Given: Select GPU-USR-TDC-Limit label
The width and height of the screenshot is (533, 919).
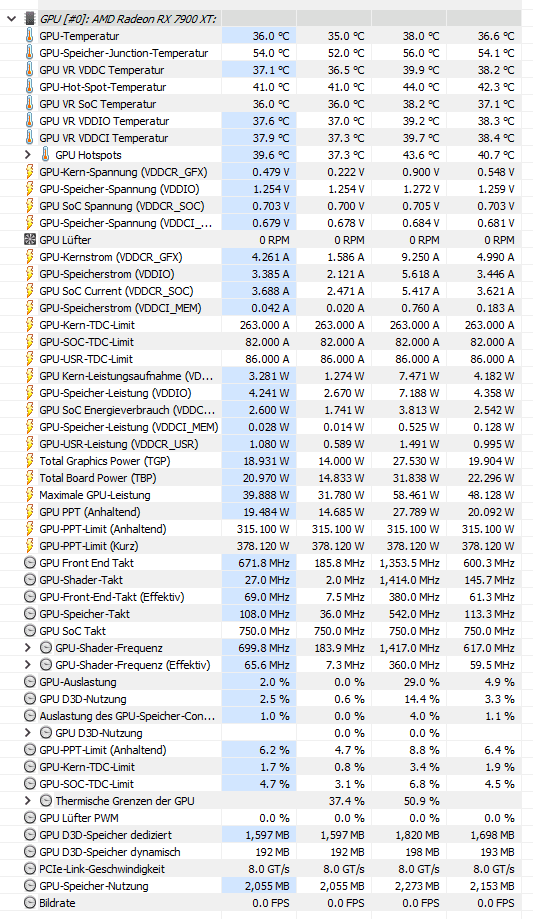Looking at the screenshot, I should (x=86, y=359).
